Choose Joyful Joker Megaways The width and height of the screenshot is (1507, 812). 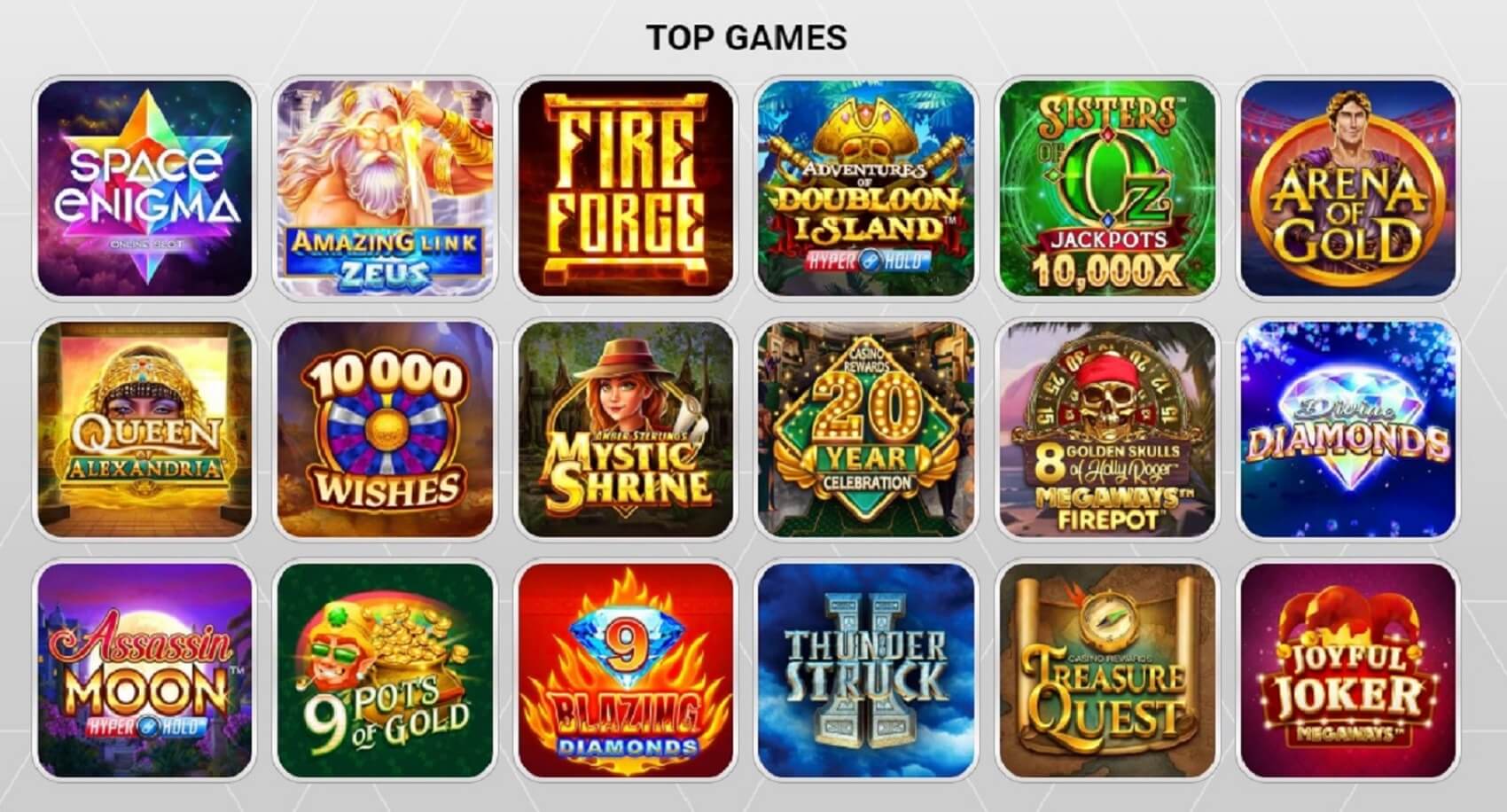(x=1348, y=670)
